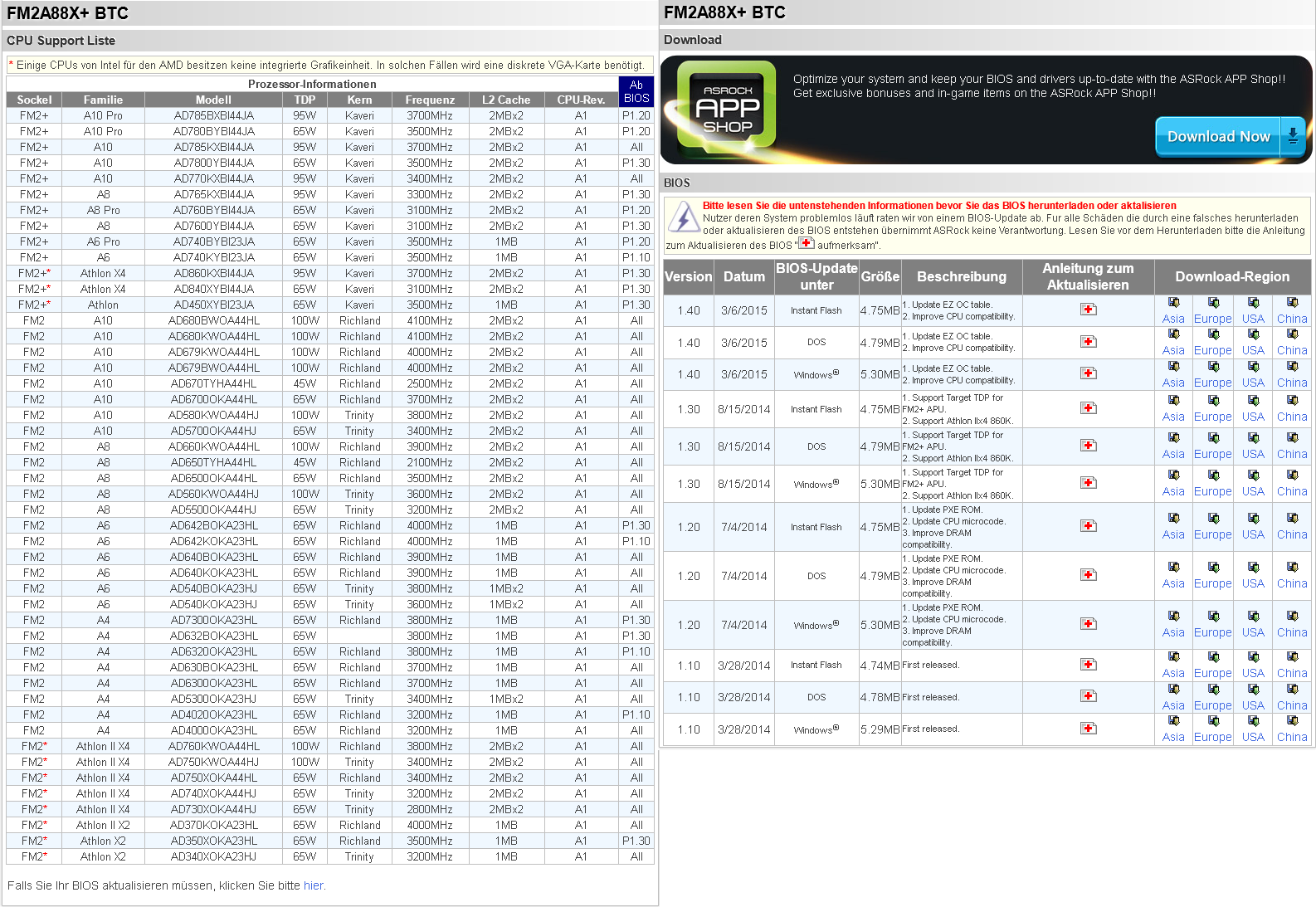Screen dimensions: 1316x907
Task: Click the 'Ab BIOS' column header
Action: click(x=636, y=91)
